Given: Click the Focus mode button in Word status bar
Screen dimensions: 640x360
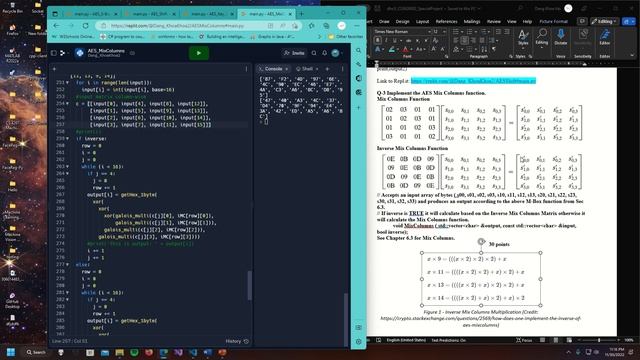Looking at the screenshot, I should (x=524, y=340).
